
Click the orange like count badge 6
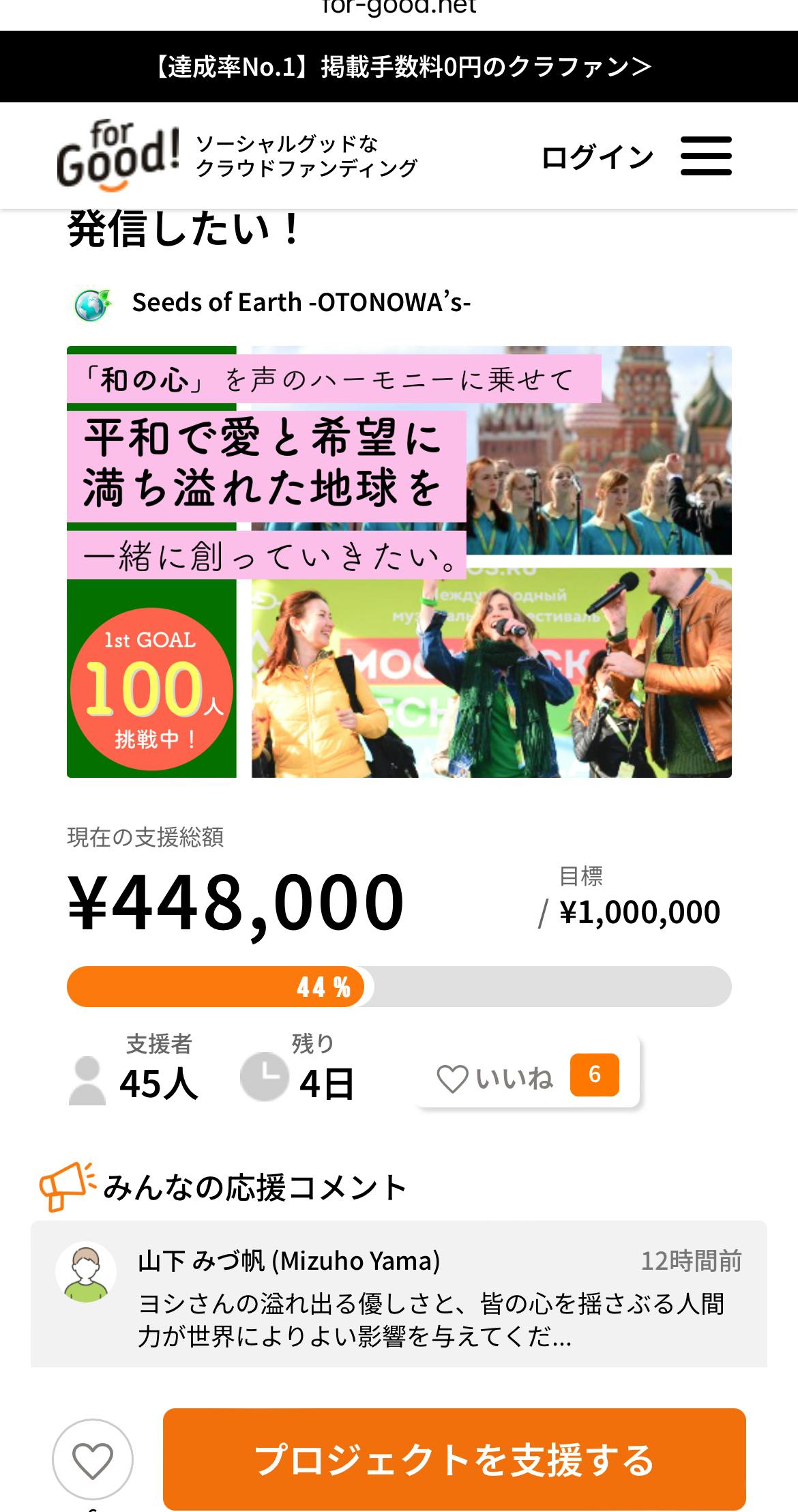coord(595,1075)
